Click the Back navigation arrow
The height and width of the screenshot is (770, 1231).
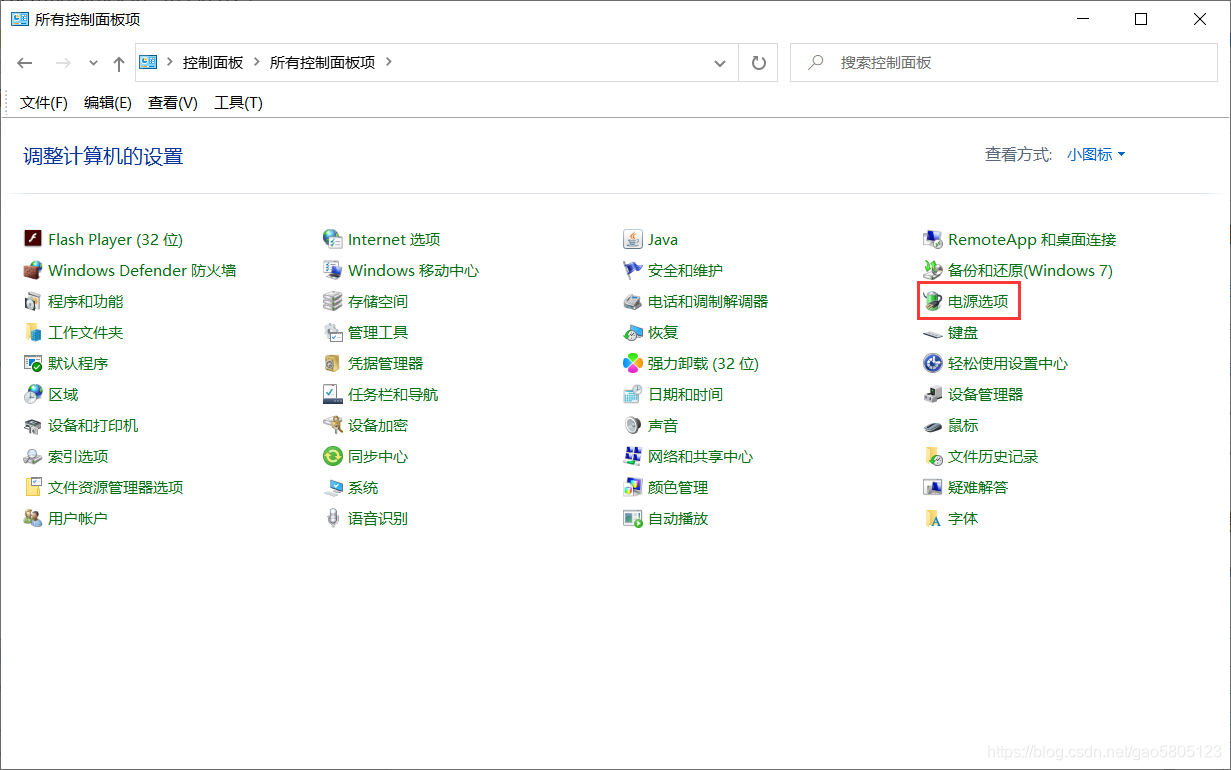pos(25,62)
